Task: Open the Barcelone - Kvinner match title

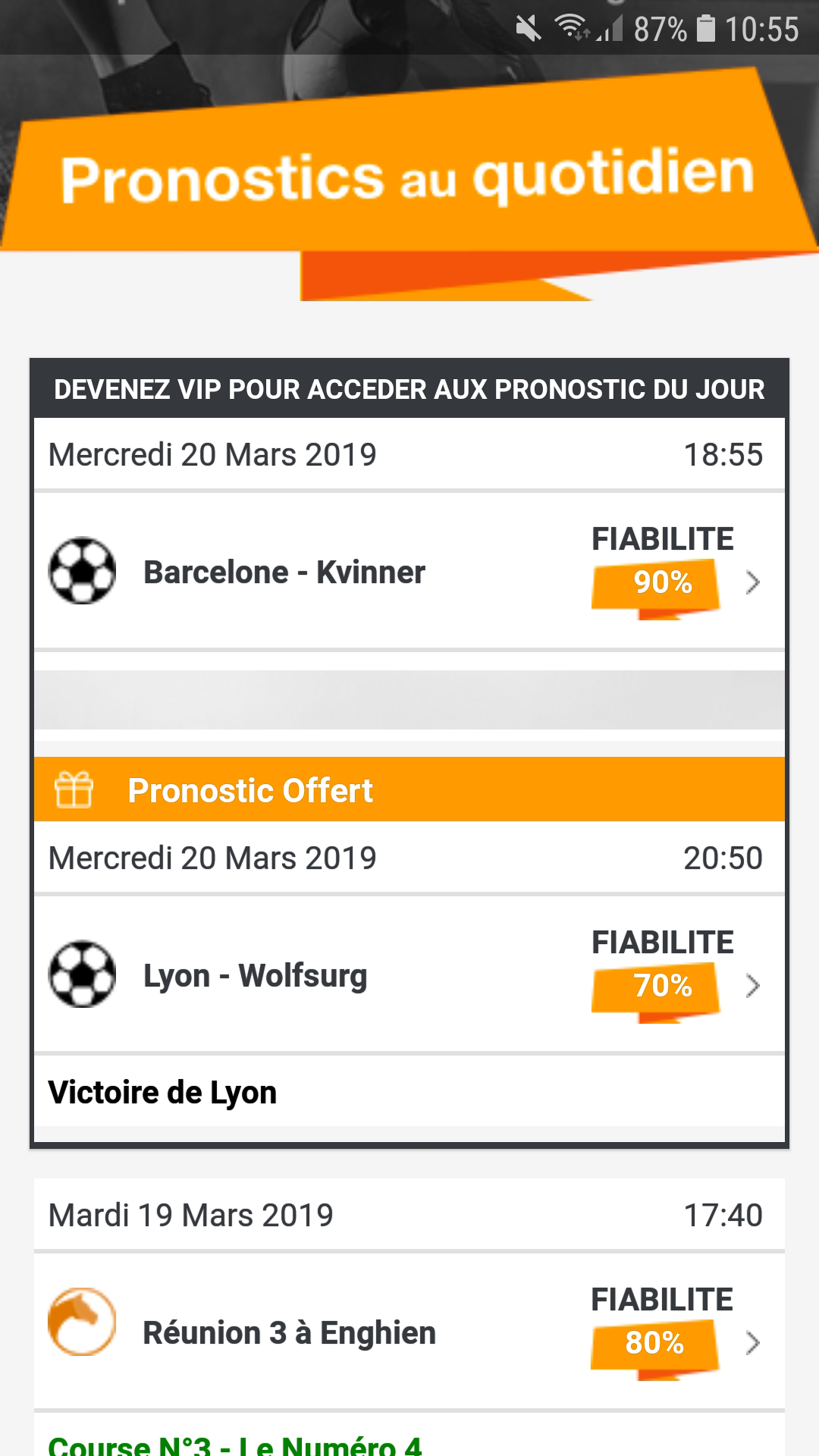Action: (284, 573)
